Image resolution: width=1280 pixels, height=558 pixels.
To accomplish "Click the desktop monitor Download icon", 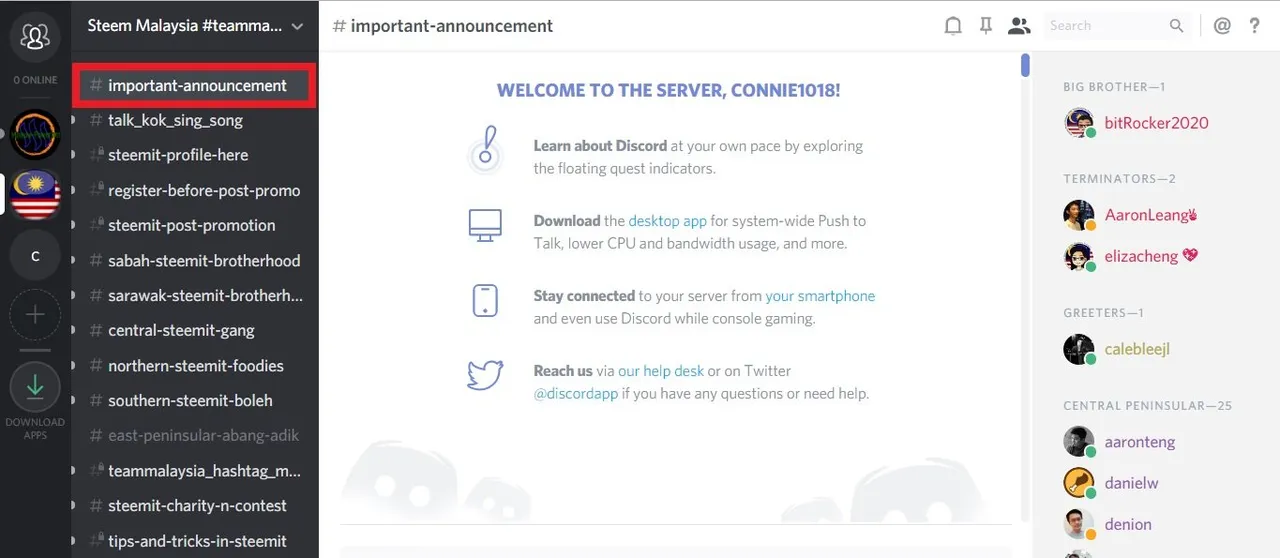I will (x=485, y=225).
